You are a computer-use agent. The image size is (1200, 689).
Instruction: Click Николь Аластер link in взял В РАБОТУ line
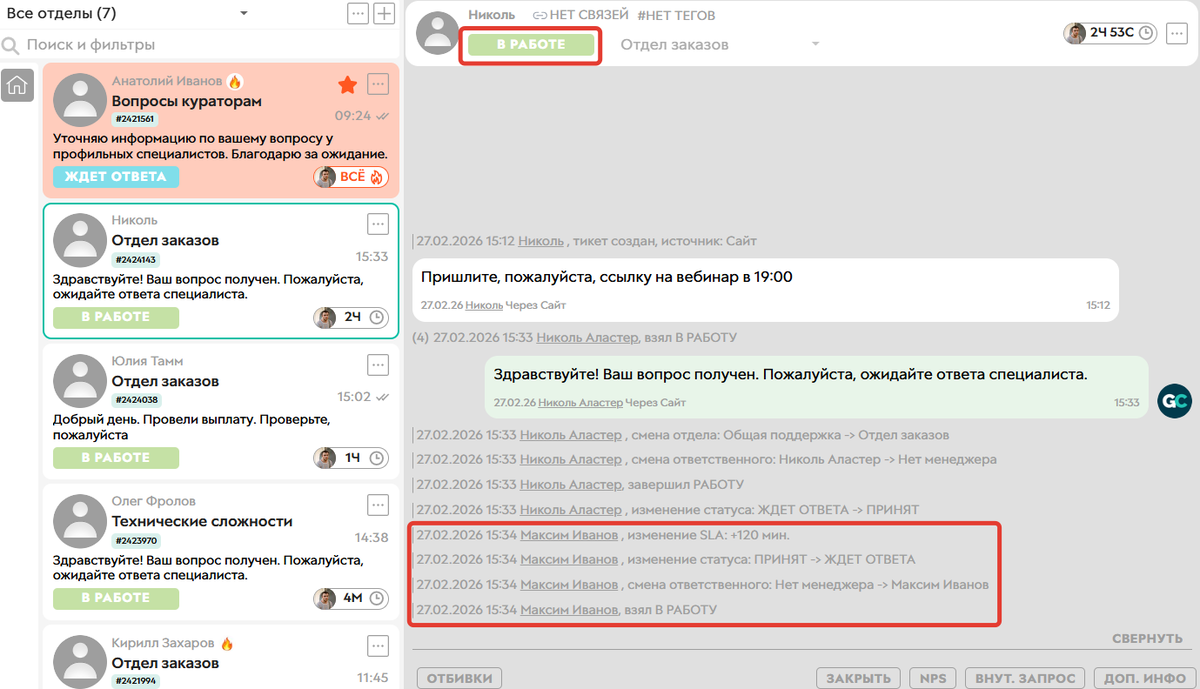click(585, 338)
